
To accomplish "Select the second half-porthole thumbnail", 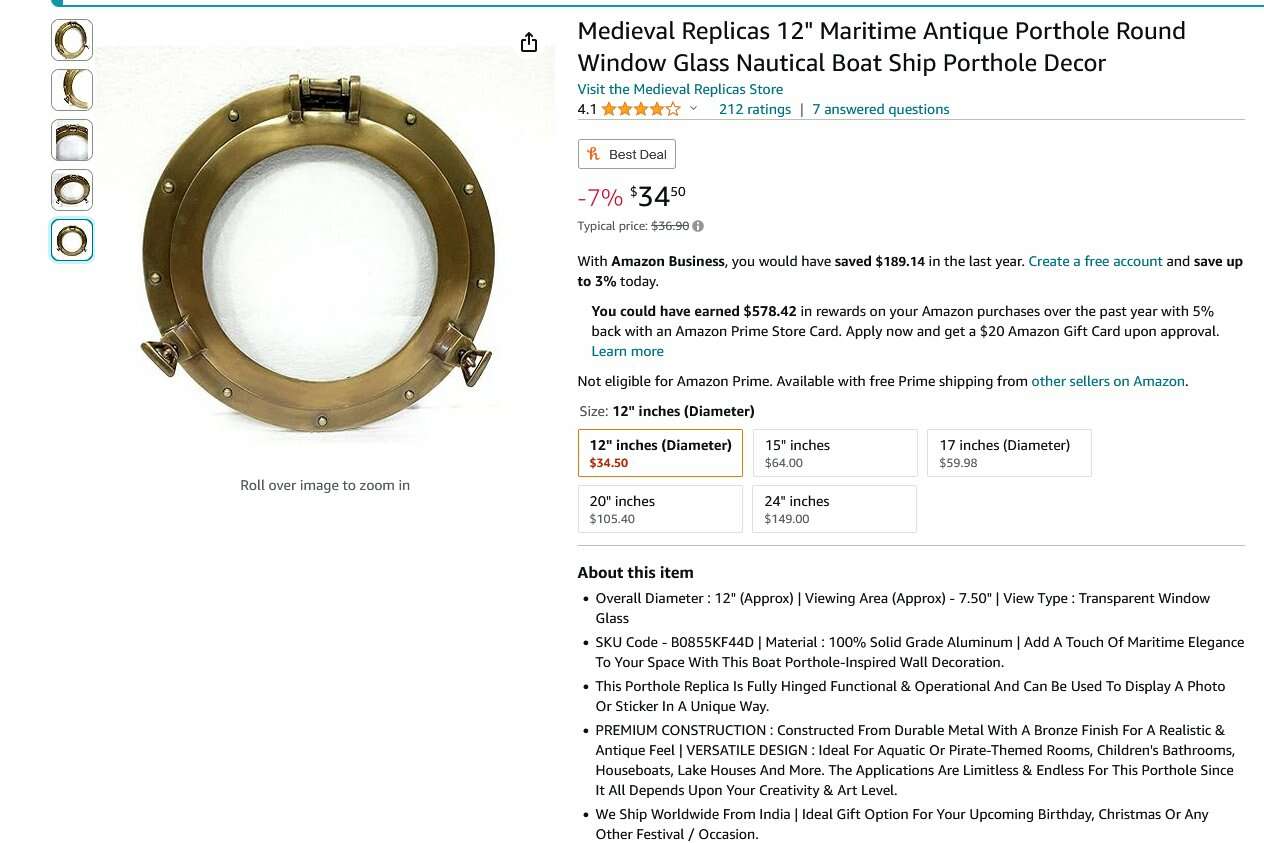I will [71, 90].
